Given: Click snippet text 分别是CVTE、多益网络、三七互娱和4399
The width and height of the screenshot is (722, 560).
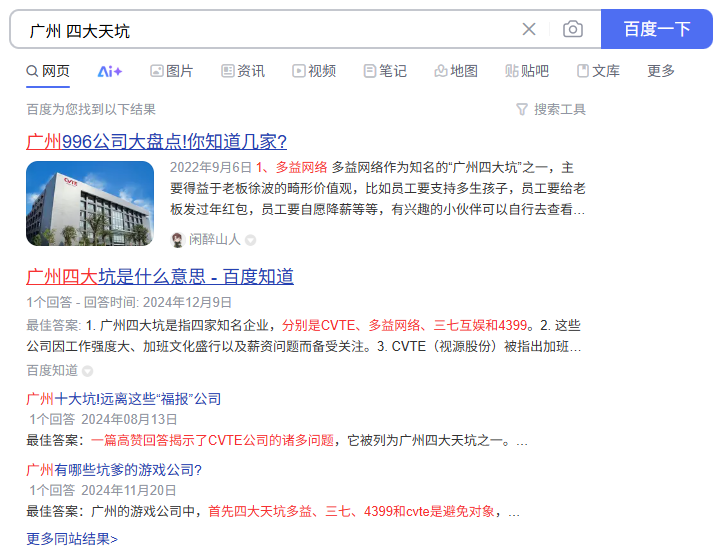Looking at the screenshot, I should pyautogui.click(x=404, y=326).
